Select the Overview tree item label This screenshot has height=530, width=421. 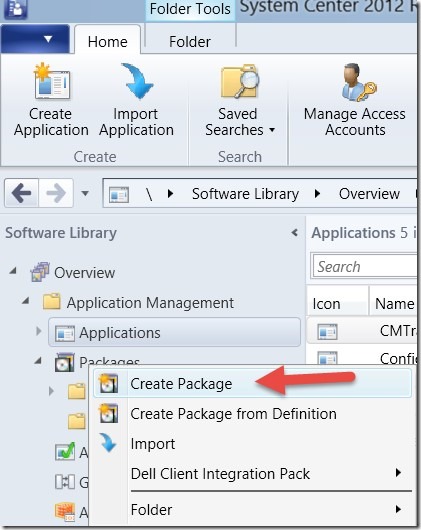pos(84,273)
